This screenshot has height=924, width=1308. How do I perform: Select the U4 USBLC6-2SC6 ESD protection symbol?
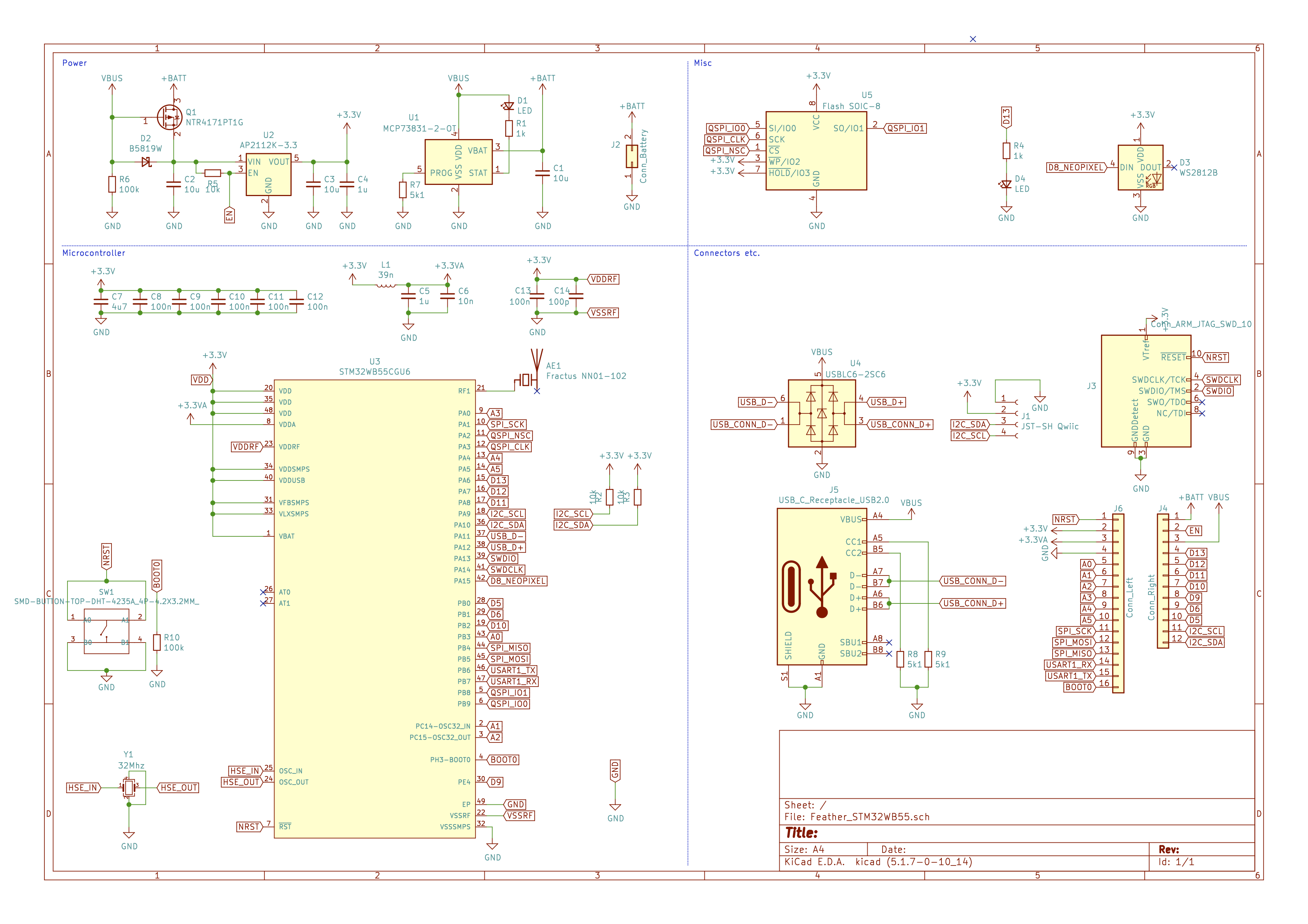821,413
